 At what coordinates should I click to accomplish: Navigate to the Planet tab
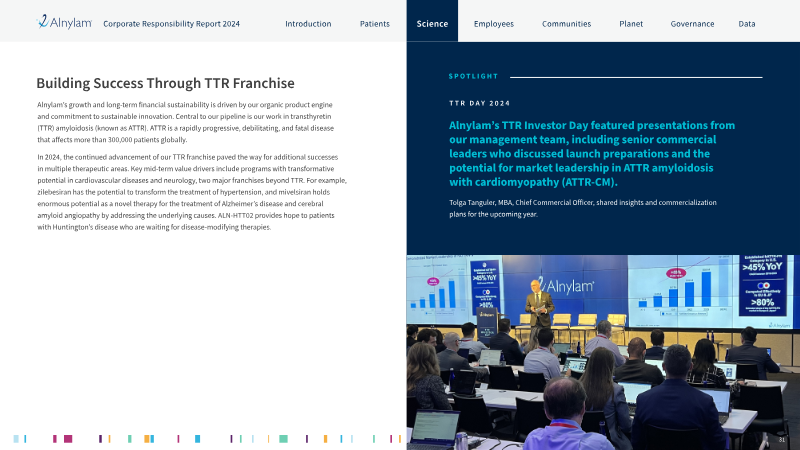tap(631, 23)
